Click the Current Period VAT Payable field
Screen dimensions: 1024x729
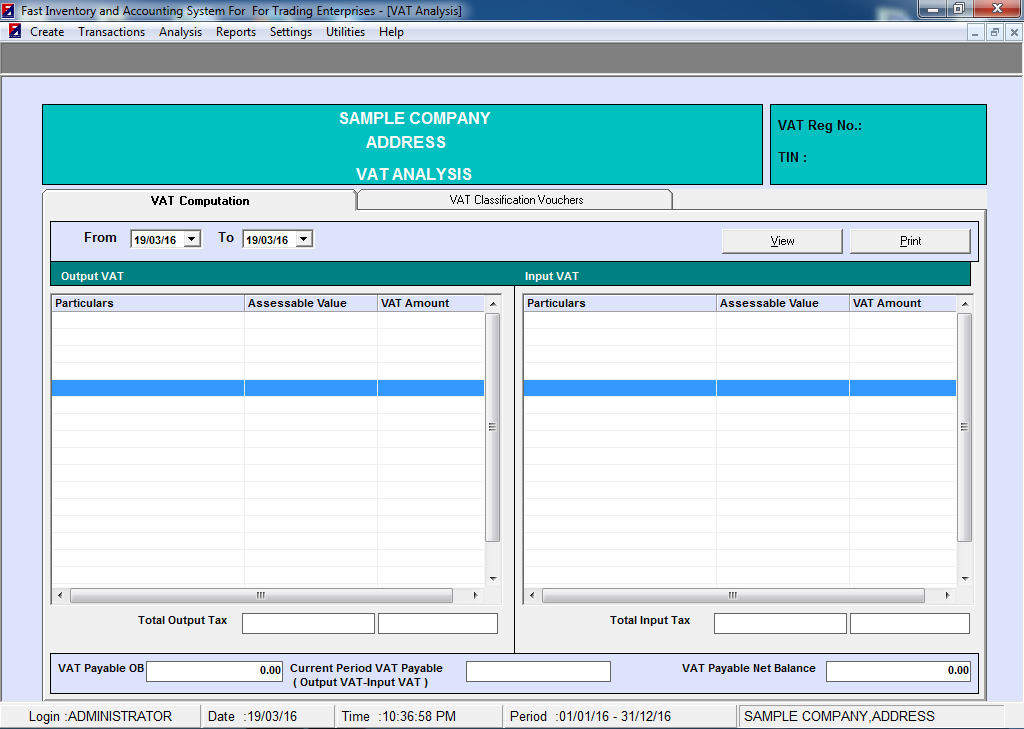(538, 671)
